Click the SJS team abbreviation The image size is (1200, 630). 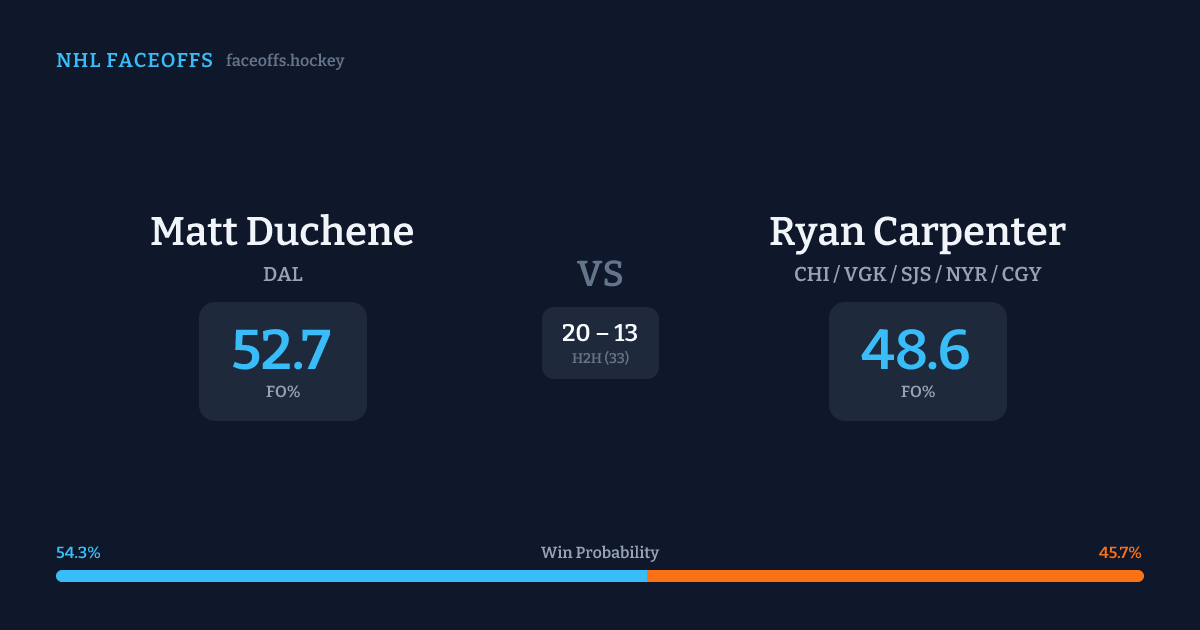[917, 274]
